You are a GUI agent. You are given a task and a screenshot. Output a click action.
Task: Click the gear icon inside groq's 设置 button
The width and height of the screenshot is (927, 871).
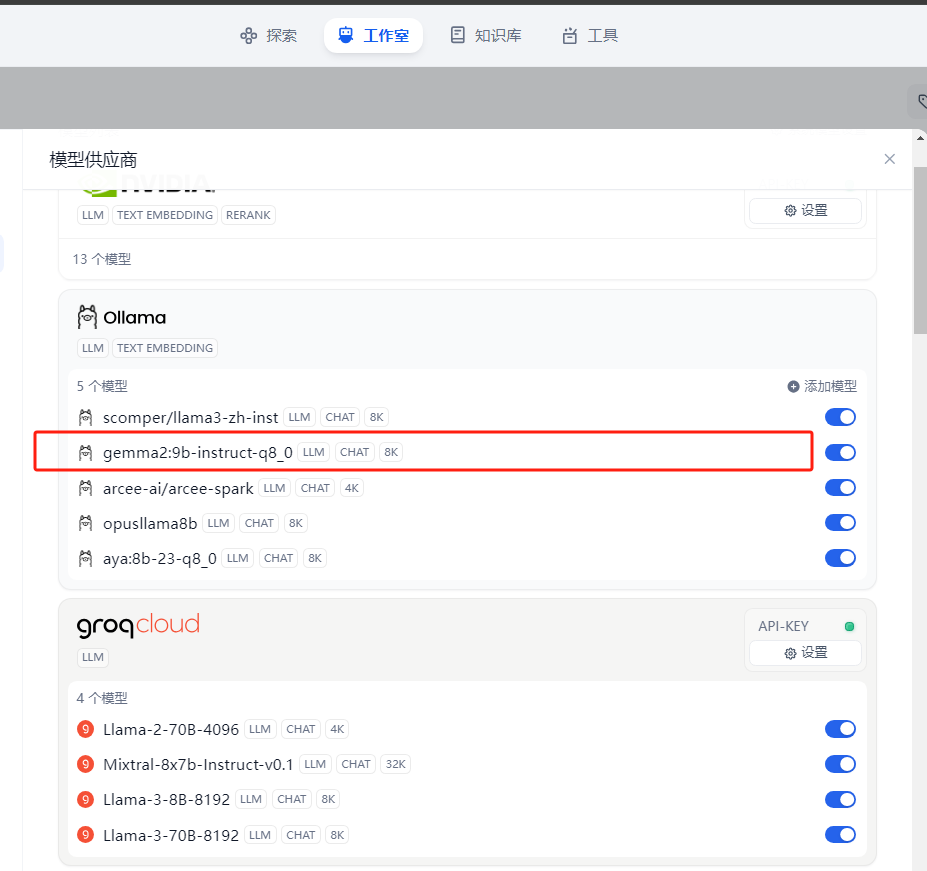click(790, 652)
